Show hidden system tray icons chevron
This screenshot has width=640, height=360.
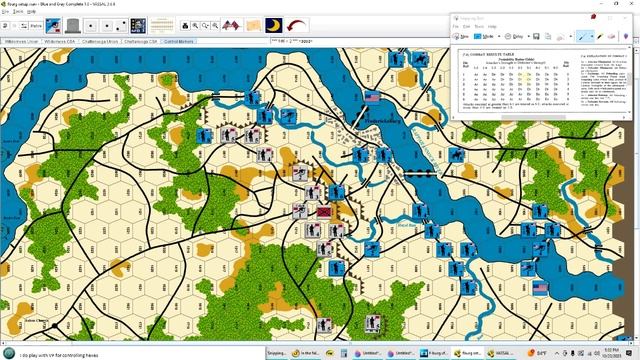(x=557, y=353)
